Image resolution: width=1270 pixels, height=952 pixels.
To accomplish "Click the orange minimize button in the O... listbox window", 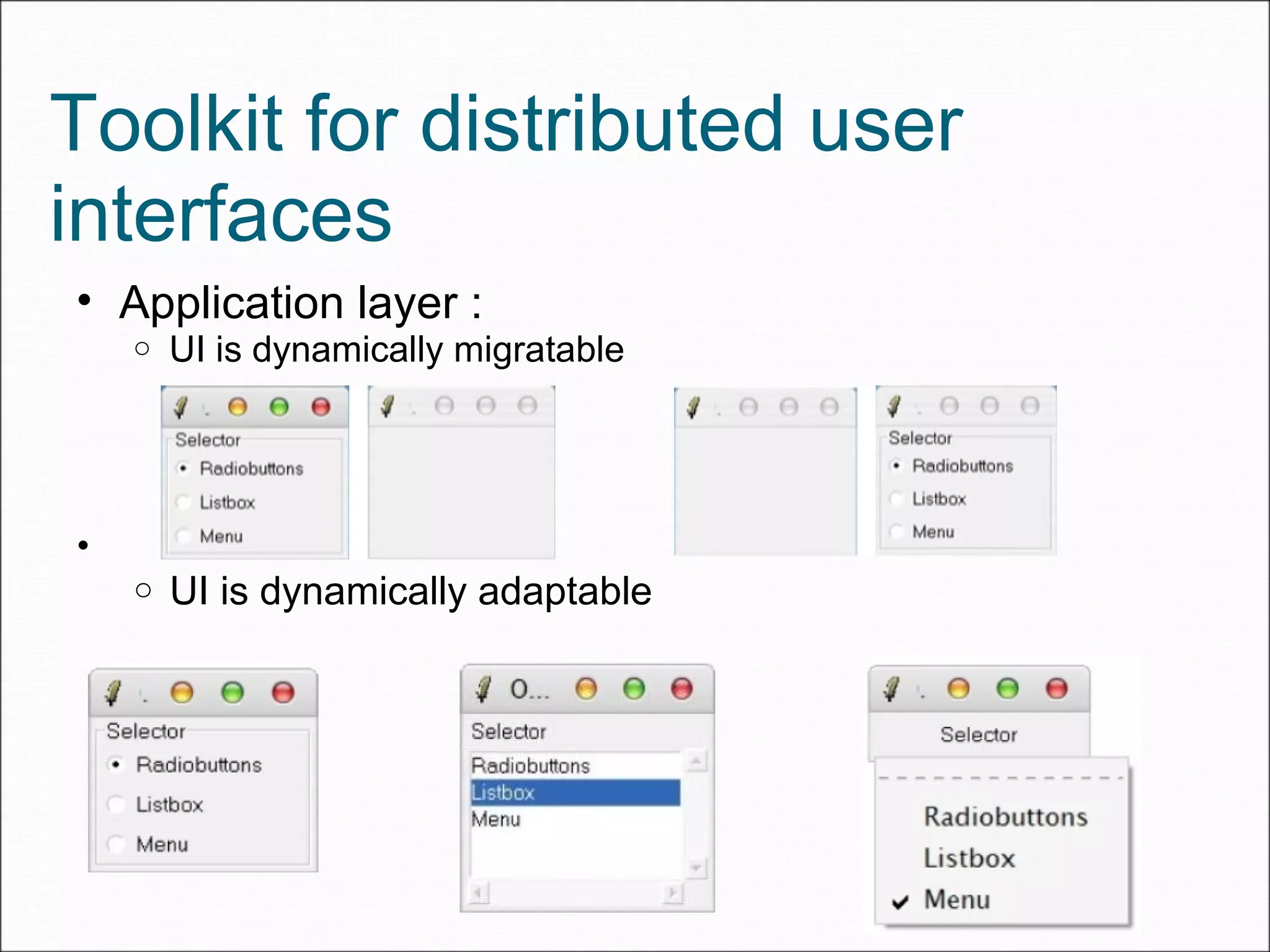I will [x=586, y=689].
